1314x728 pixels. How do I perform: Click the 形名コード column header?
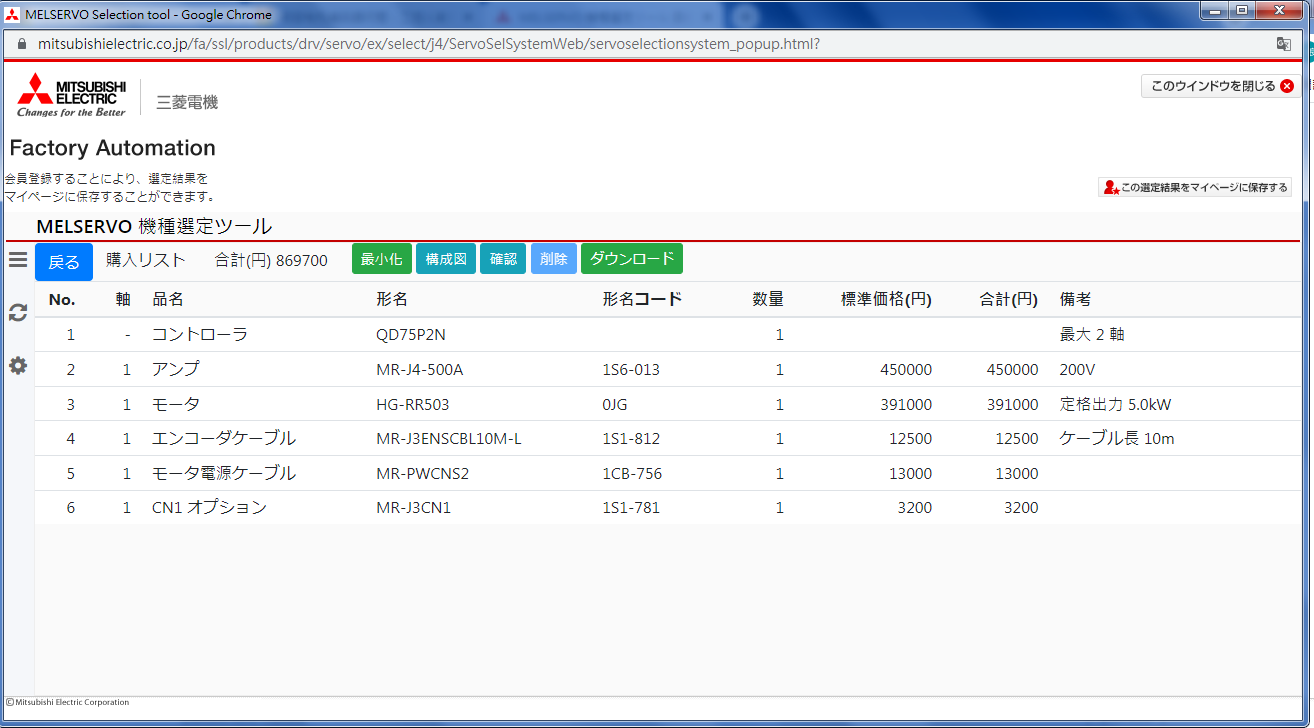(642, 299)
